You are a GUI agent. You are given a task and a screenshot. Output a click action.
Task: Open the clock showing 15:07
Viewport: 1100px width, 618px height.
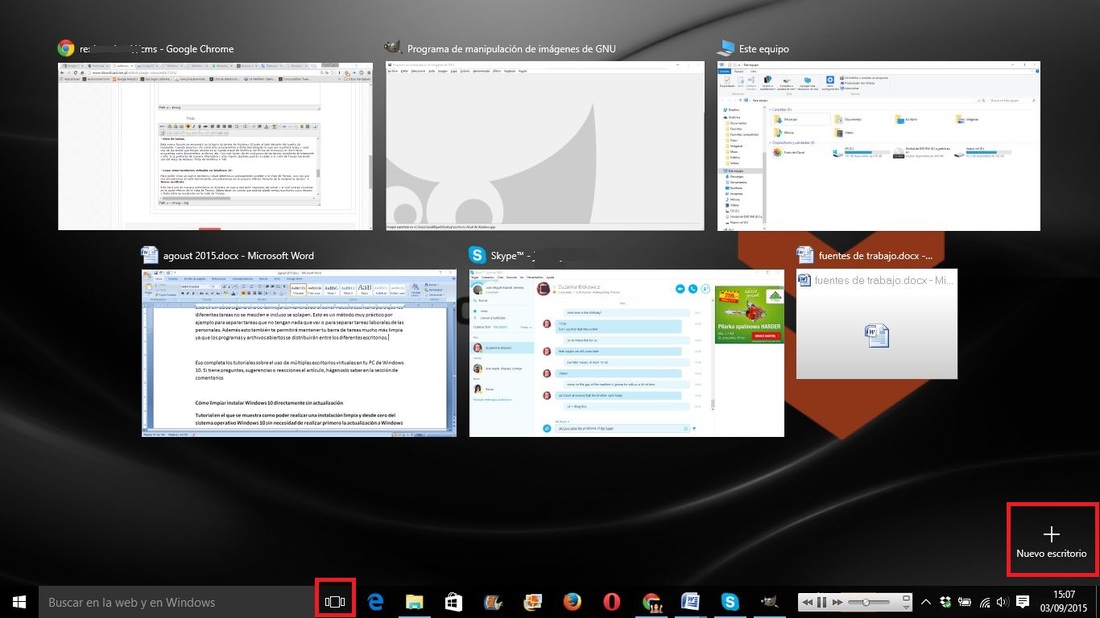(1064, 602)
